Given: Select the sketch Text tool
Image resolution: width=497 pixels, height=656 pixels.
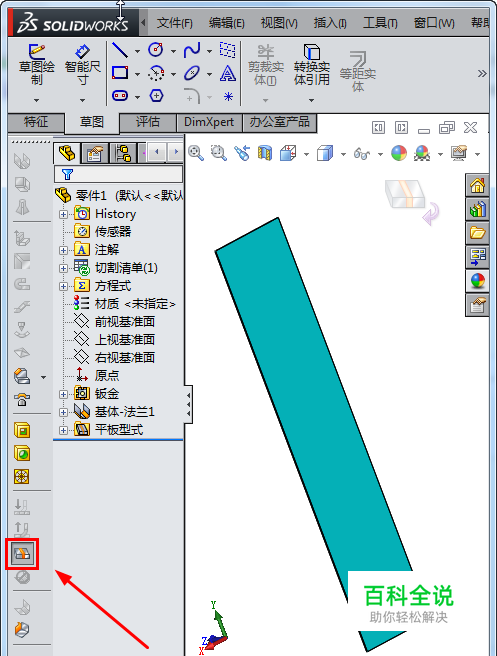Looking at the screenshot, I should [x=228, y=73].
